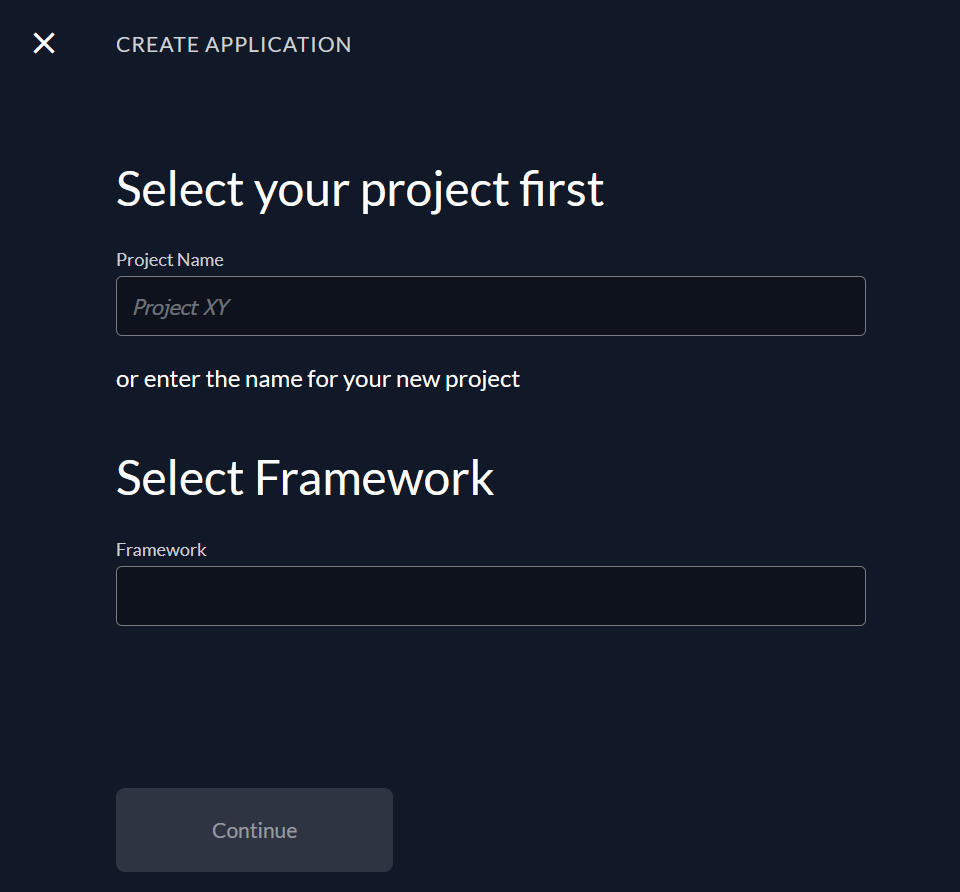This screenshot has height=892, width=960.
Task: Click the "CREATE APPLICATION" header title
Action: 233,45
